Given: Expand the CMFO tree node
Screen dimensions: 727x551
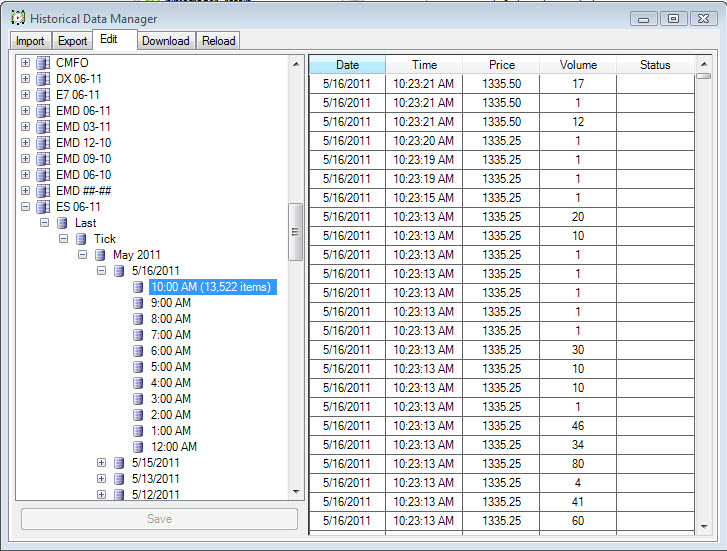Looking at the screenshot, I should click(26, 63).
